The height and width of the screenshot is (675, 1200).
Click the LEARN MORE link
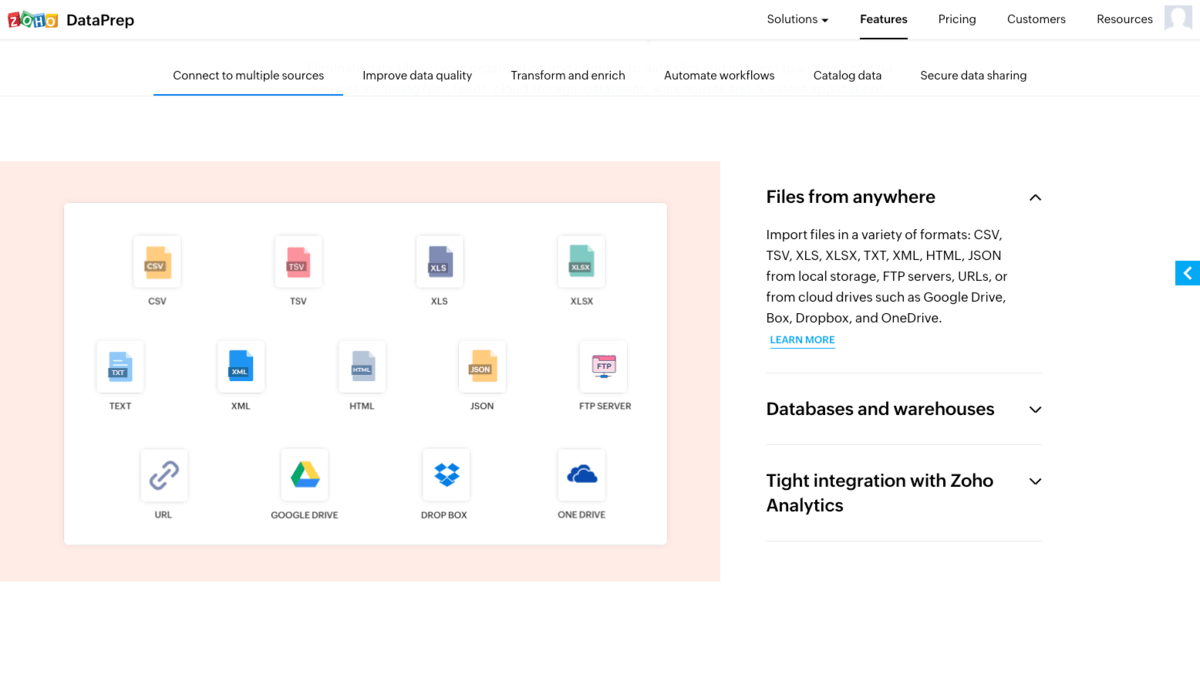pyautogui.click(x=802, y=340)
